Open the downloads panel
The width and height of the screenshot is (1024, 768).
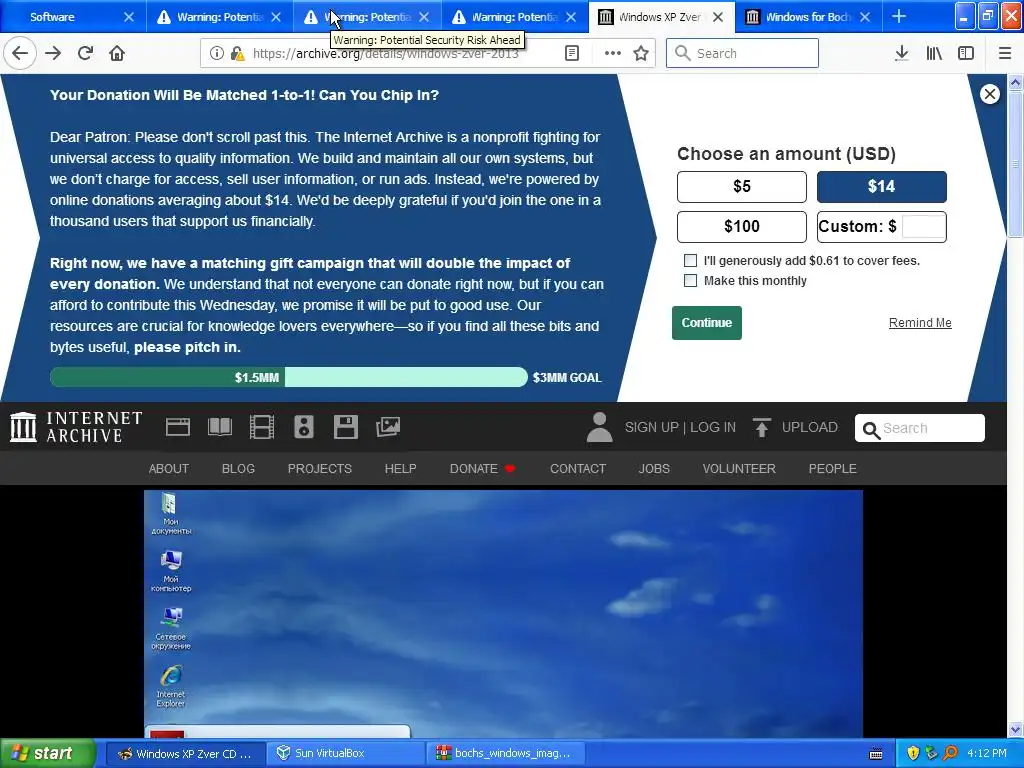tap(902, 54)
